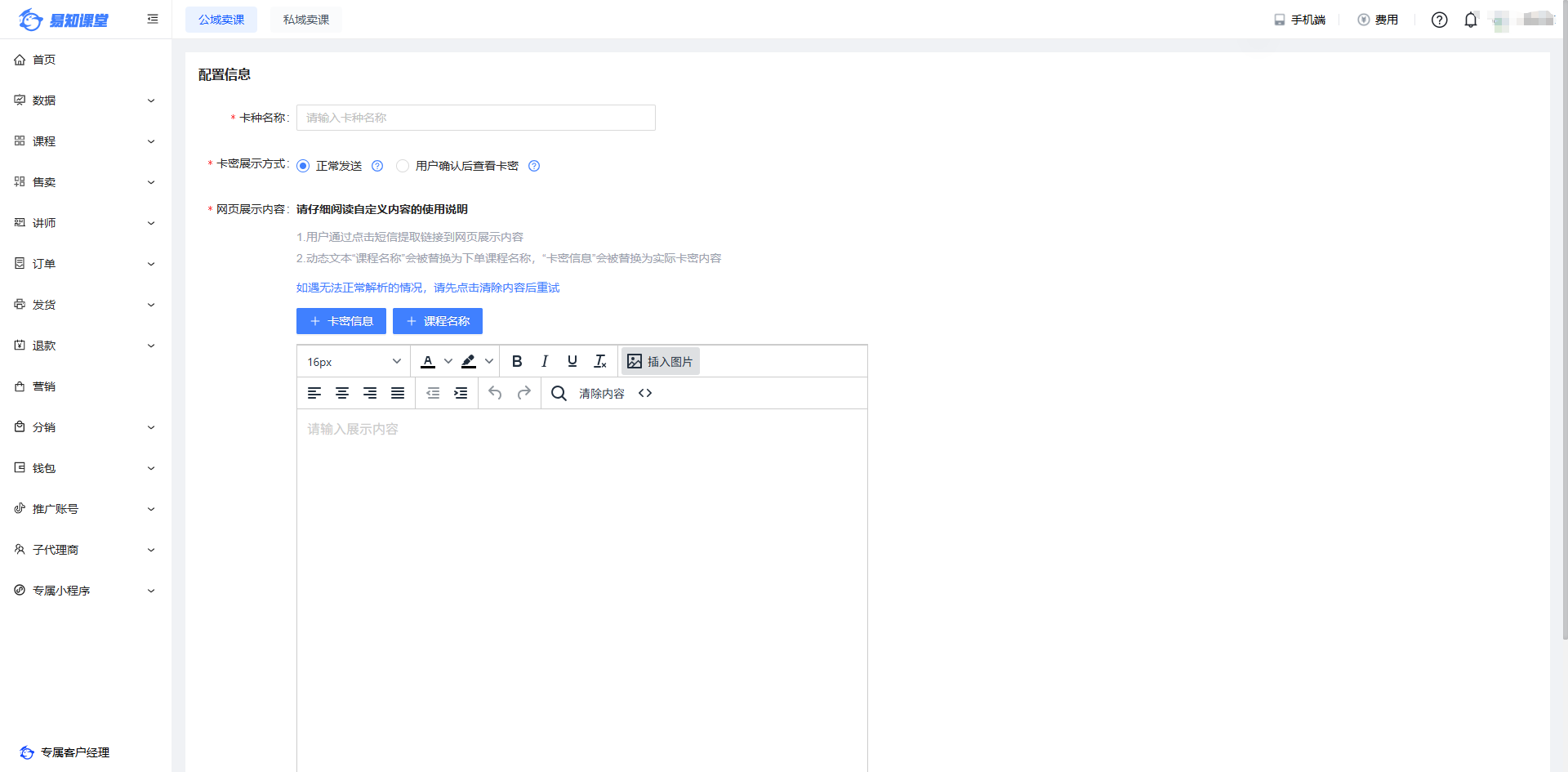
Task: Click into the 请输入展示内容 editor area
Action: (582, 590)
